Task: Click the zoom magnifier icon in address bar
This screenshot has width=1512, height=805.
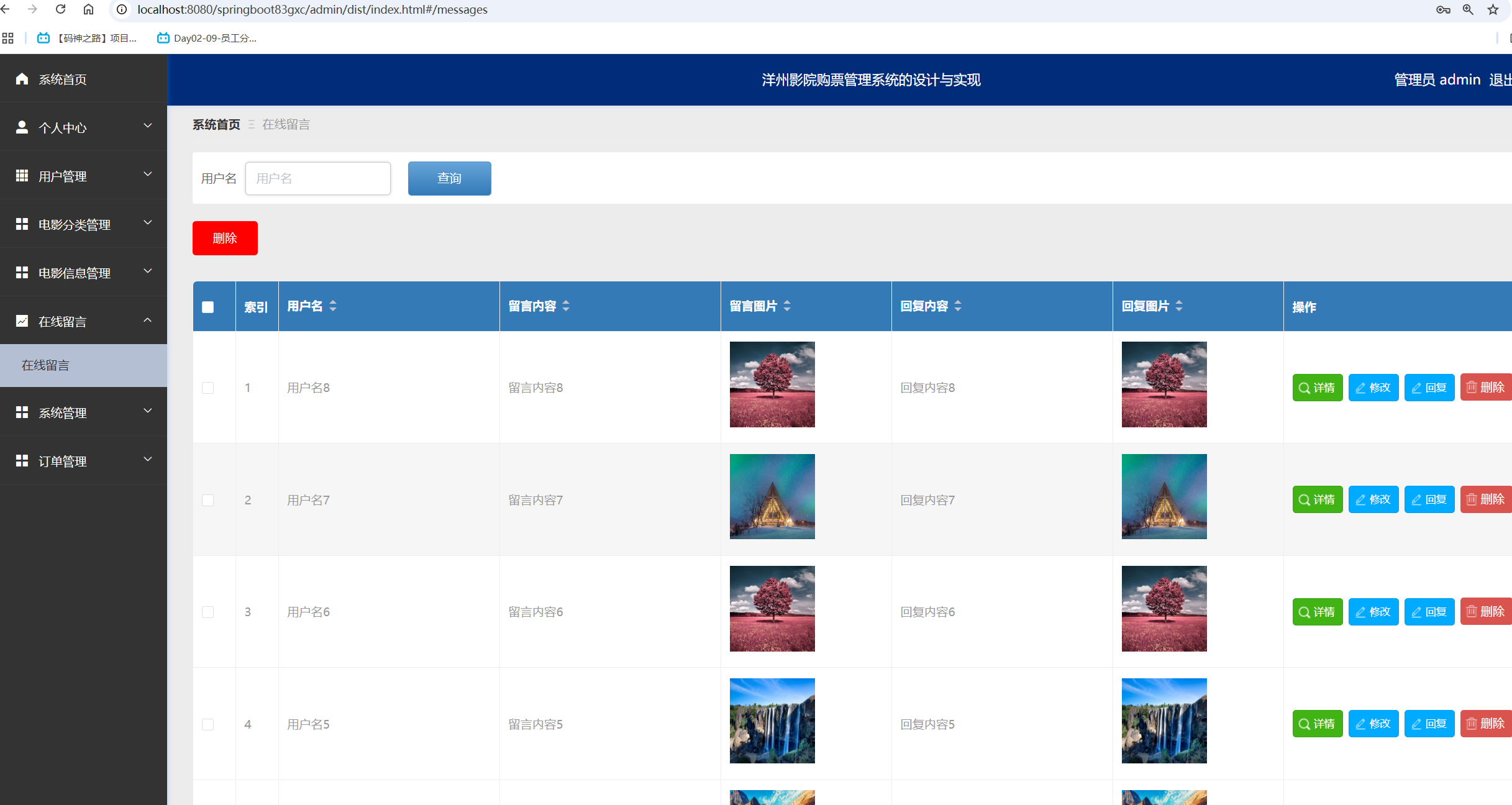Action: coord(1468,9)
